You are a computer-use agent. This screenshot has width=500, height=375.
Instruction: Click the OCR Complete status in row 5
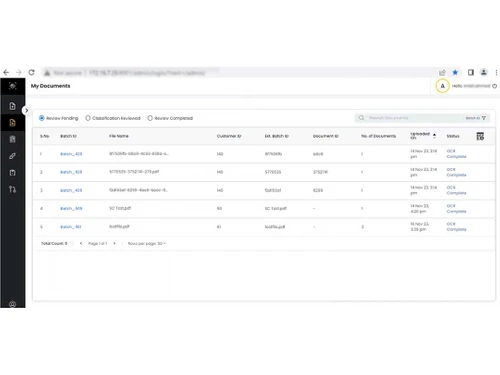pyautogui.click(x=456, y=226)
